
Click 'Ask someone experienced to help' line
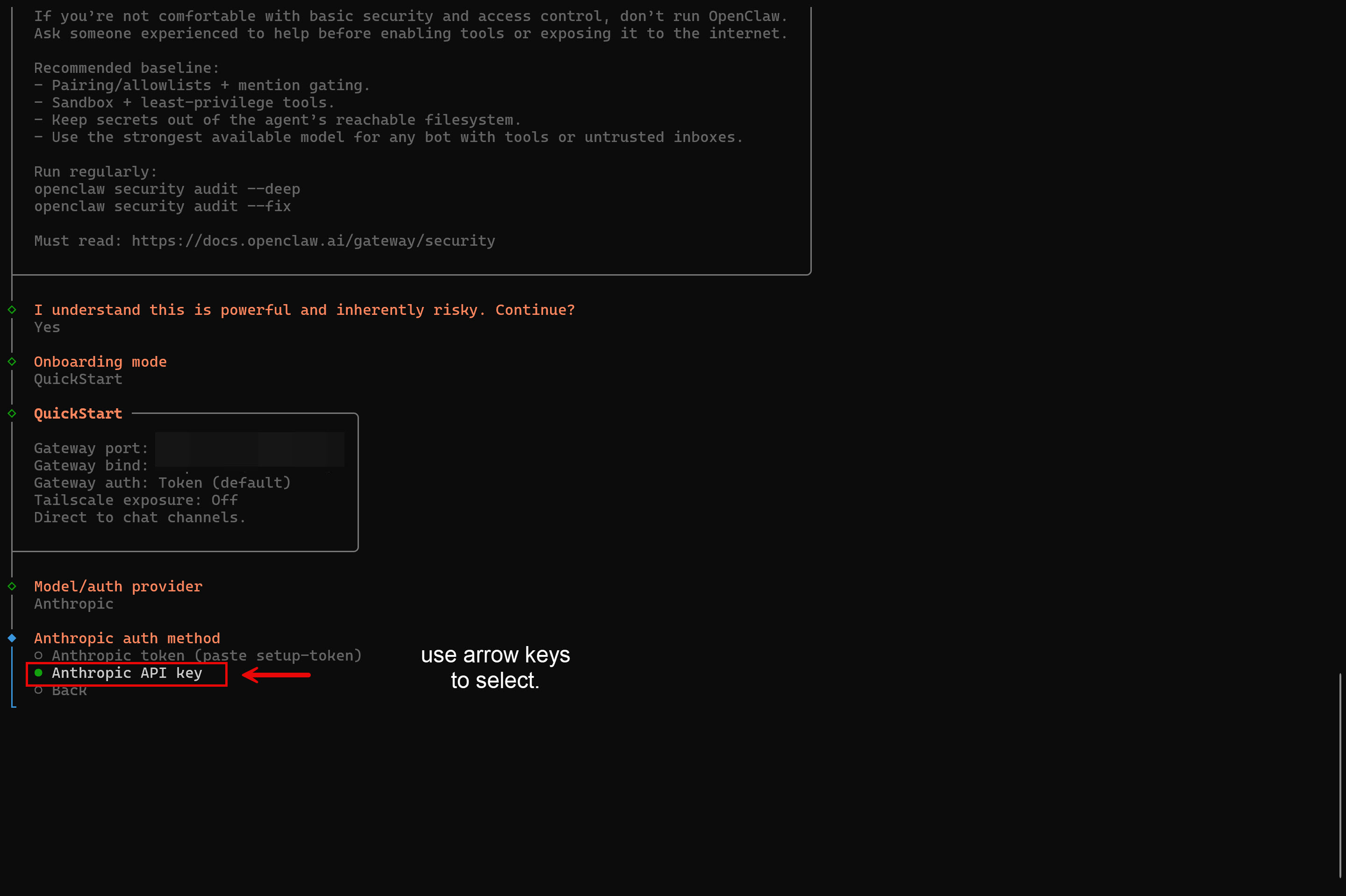[x=411, y=34]
